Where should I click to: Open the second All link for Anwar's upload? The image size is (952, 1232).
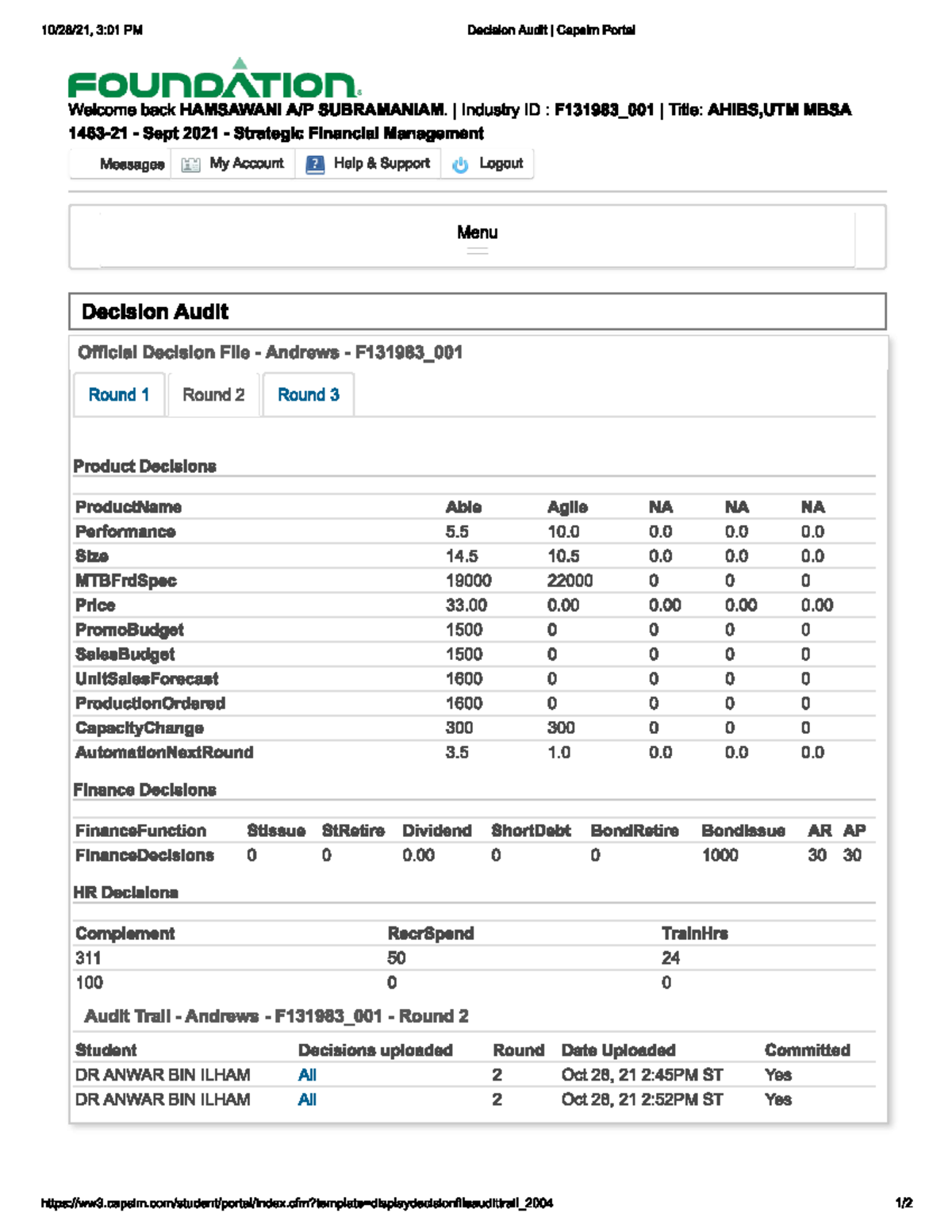click(306, 1100)
